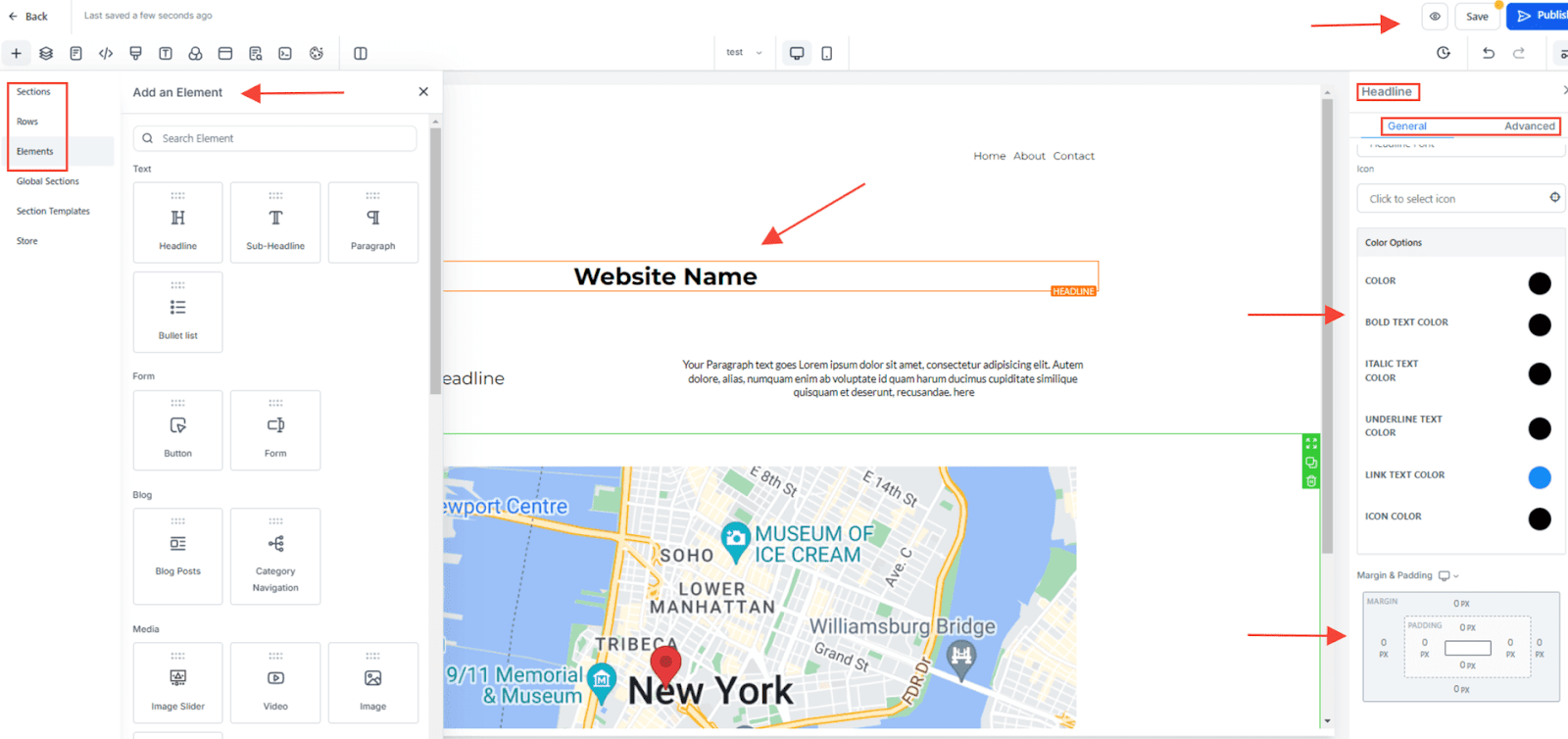Click the custom code brackets icon
The height and width of the screenshot is (739, 1568).
point(106,54)
